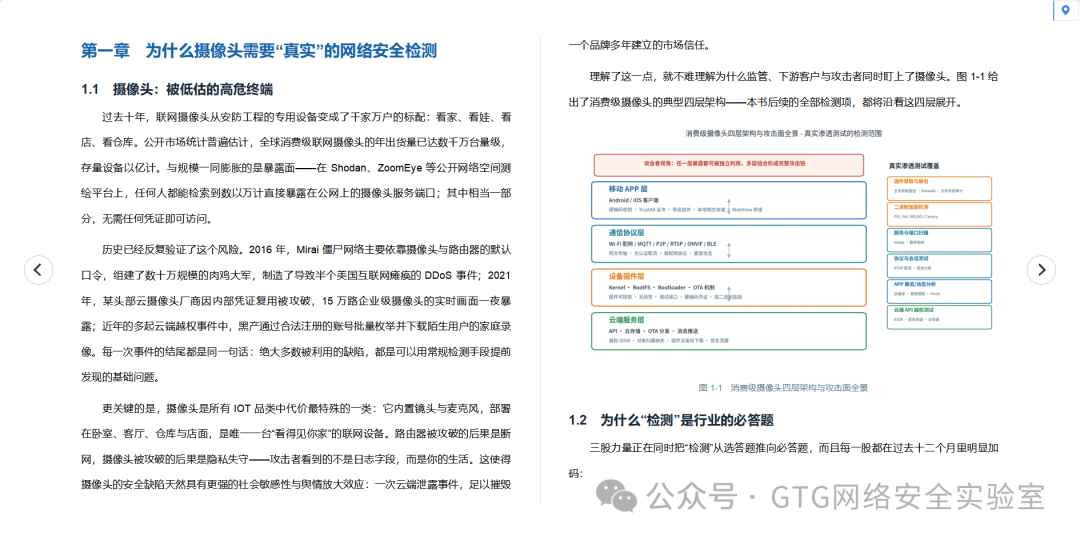Click the 云端 API 越权测试 box
Screen dimensions: 1080x540
[939, 317]
